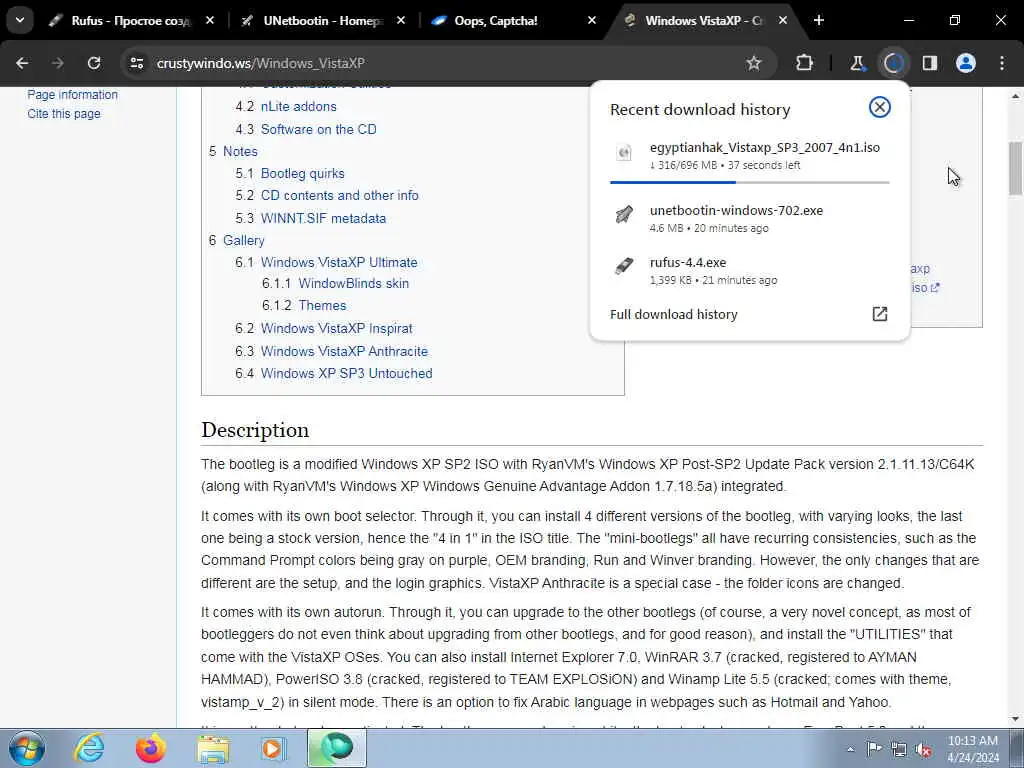Click the rufus-4.4.exe file icon
Image resolution: width=1024 pixels, height=768 pixels.
624,266
